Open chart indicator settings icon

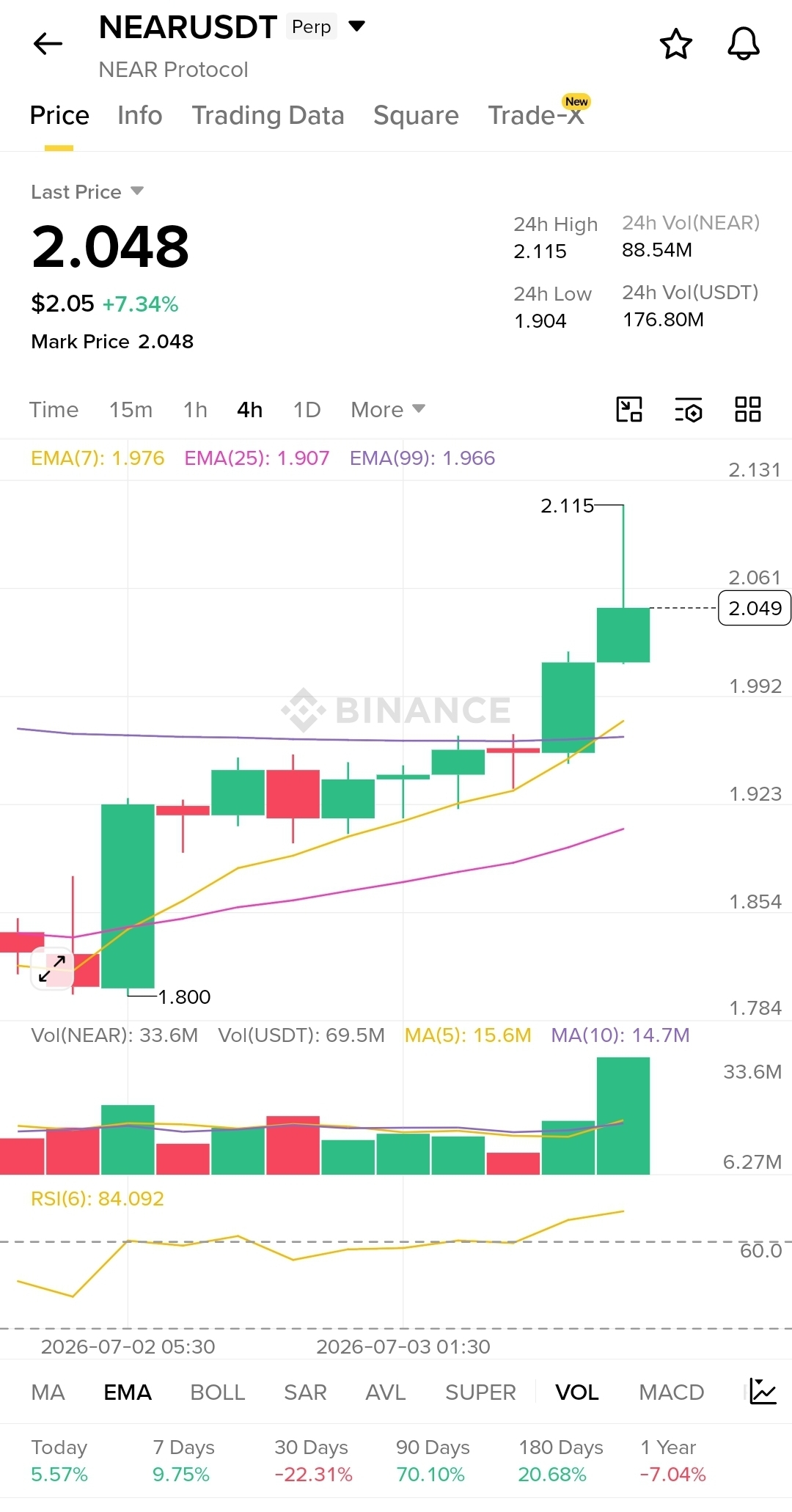[689, 409]
